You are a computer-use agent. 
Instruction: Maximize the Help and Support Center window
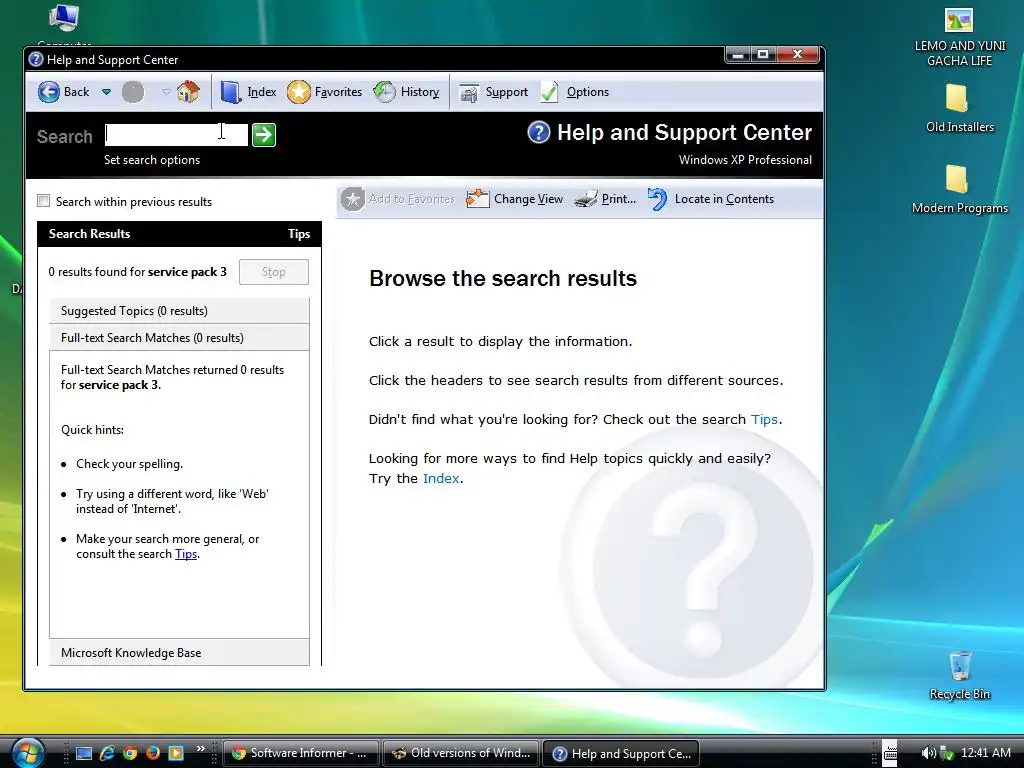(763, 55)
